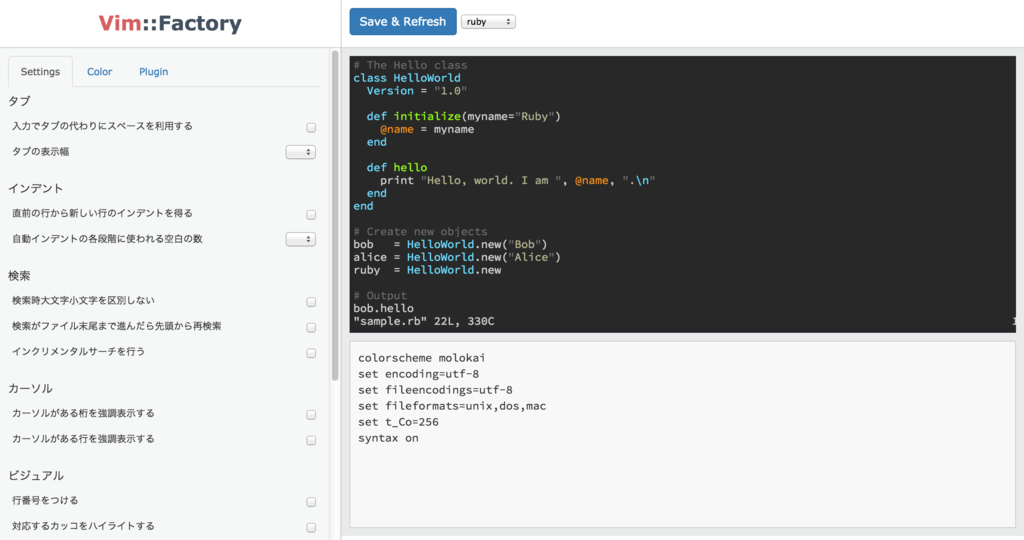This screenshot has height=540, width=1024.
Task: Toggle 検索時大文字小文字を区別しない checkbox
Action: coord(311,302)
